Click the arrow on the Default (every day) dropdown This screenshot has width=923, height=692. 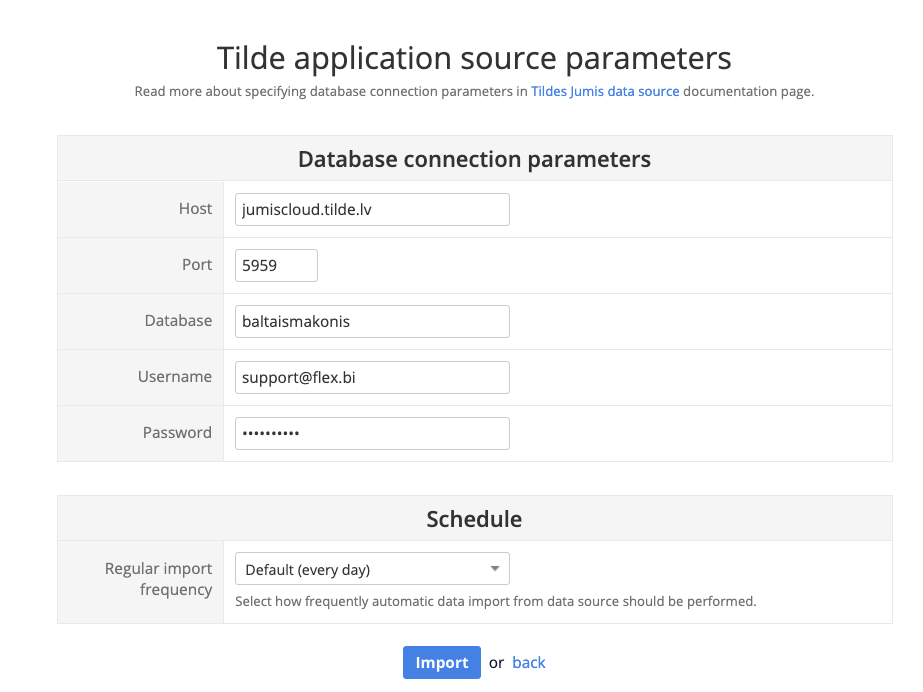[x=494, y=569]
